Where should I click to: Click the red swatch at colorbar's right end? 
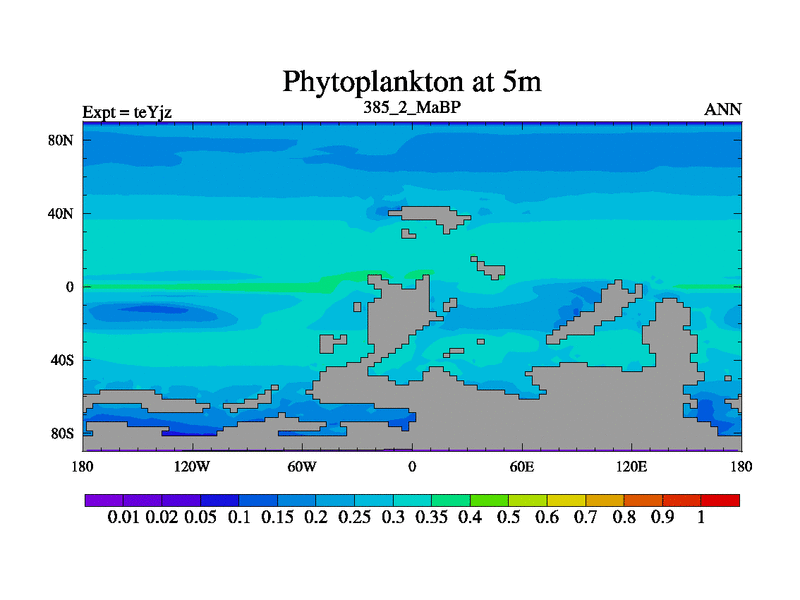(x=720, y=500)
